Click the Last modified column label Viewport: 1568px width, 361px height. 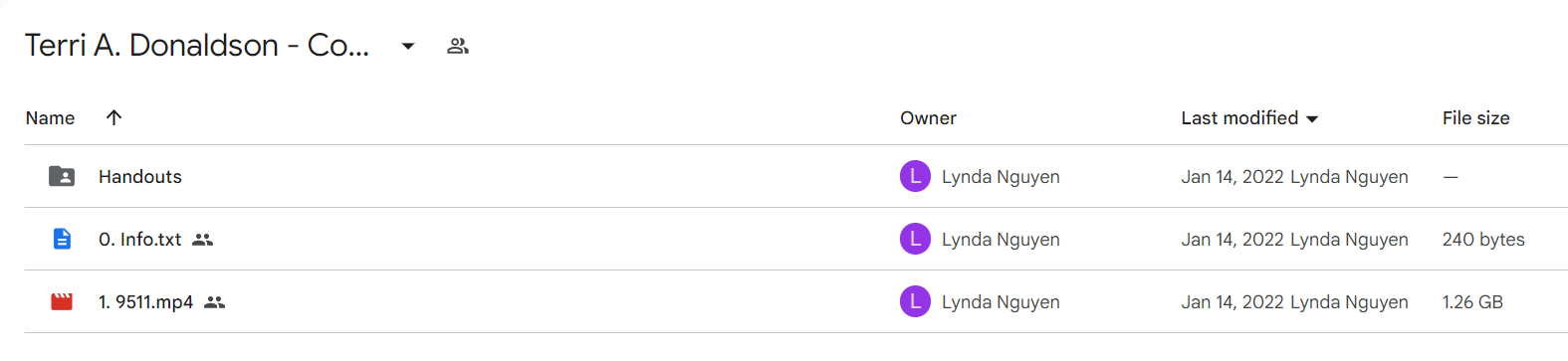tap(1239, 117)
